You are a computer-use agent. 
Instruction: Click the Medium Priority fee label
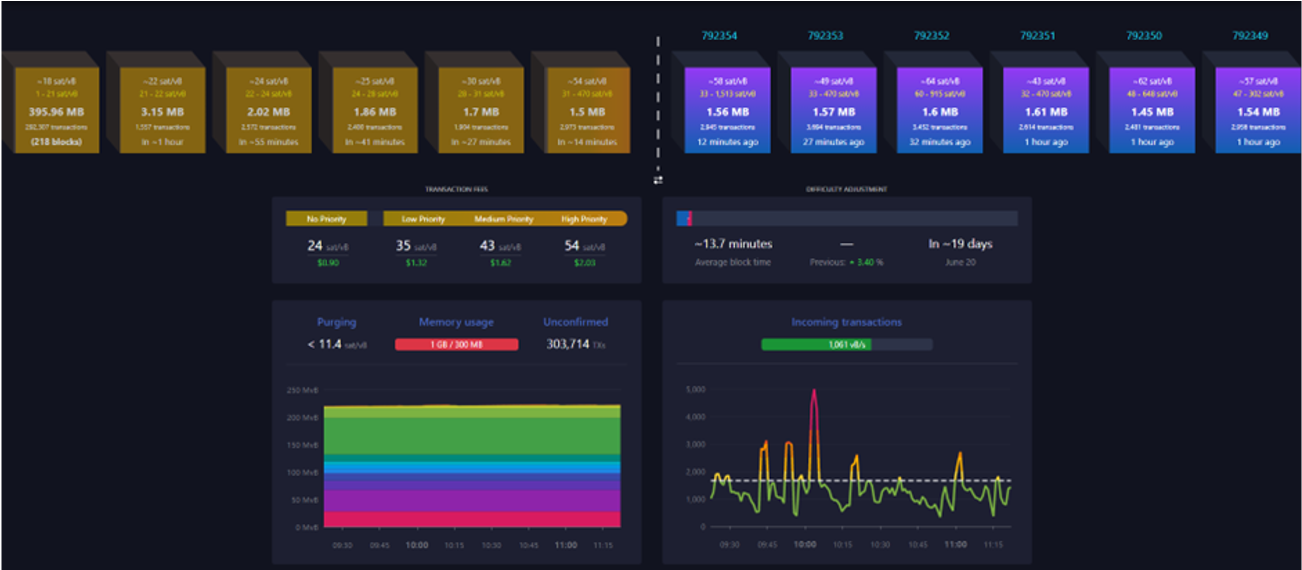(505, 219)
